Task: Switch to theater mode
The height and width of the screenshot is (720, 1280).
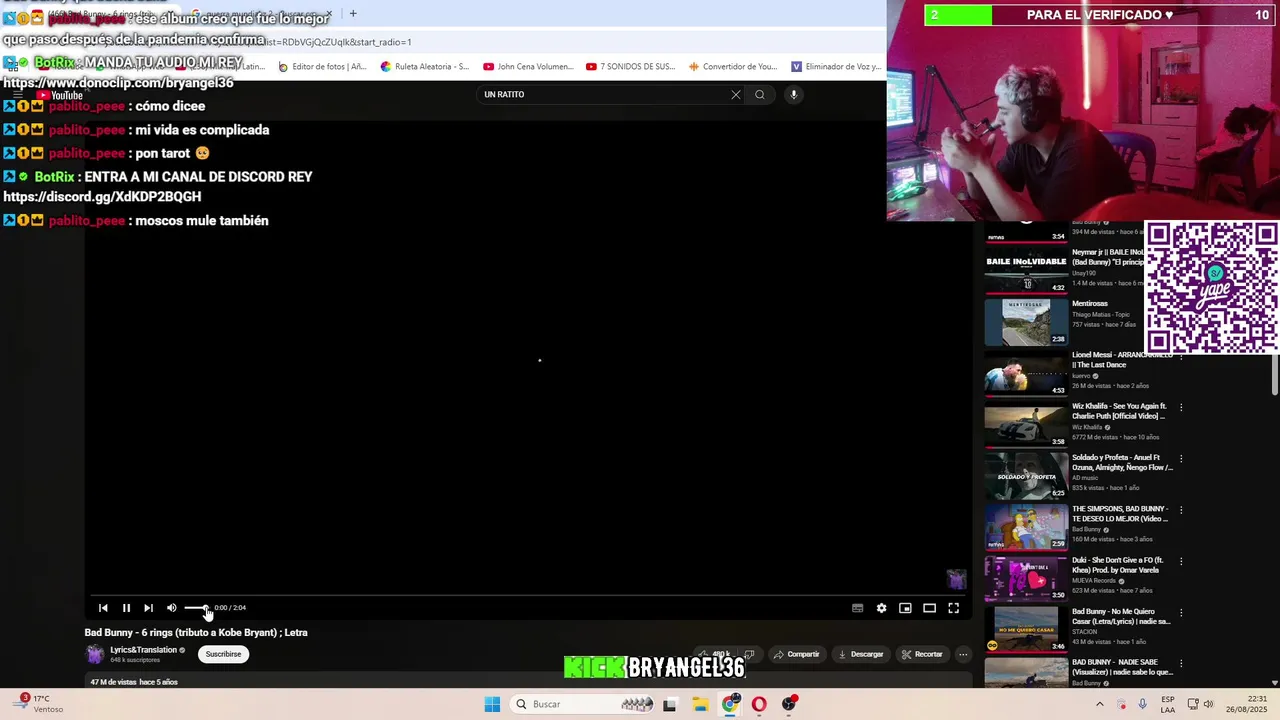Action: pyautogui.click(x=929, y=608)
